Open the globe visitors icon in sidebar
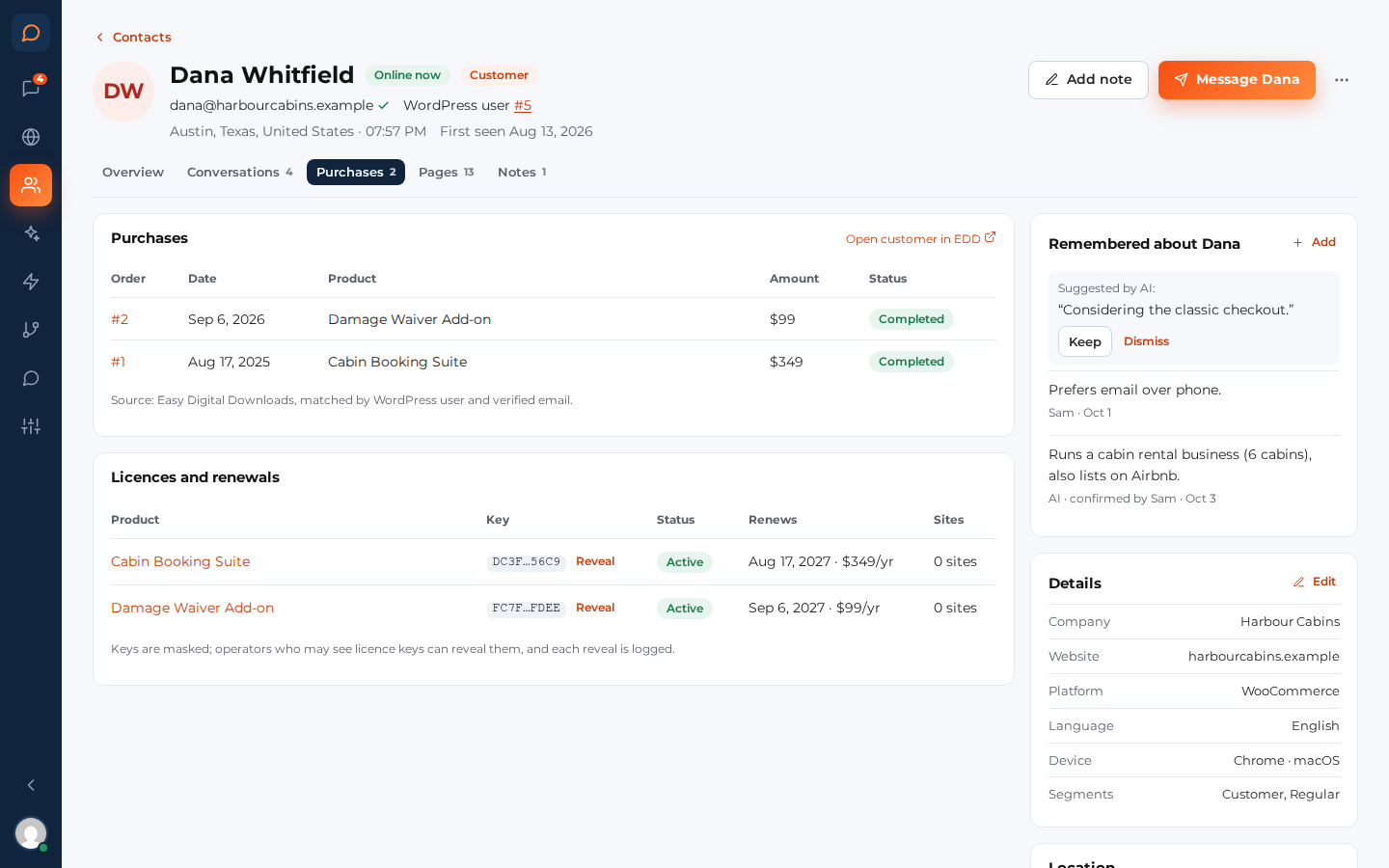Image resolution: width=1389 pixels, height=868 pixels. [x=31, y=137]
